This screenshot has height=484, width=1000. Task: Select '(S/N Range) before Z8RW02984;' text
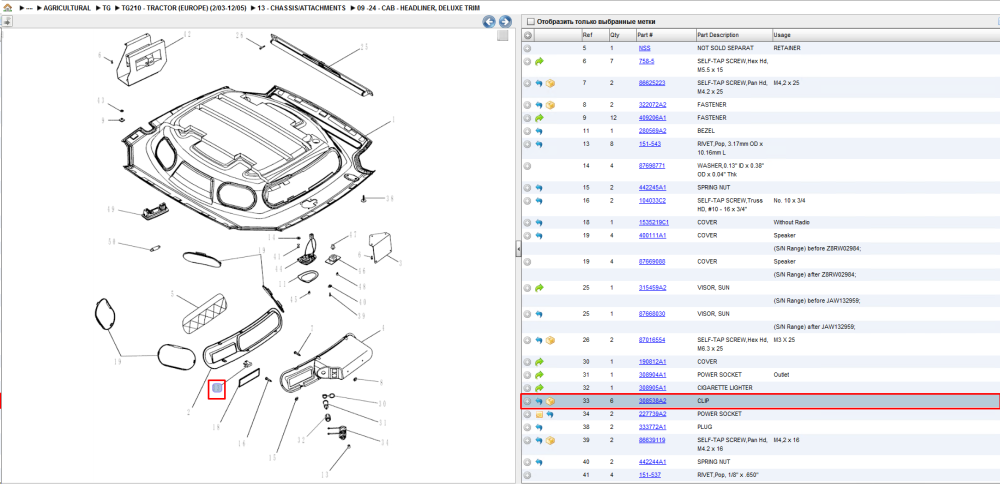pyautogui.click(x=817, y=249)
